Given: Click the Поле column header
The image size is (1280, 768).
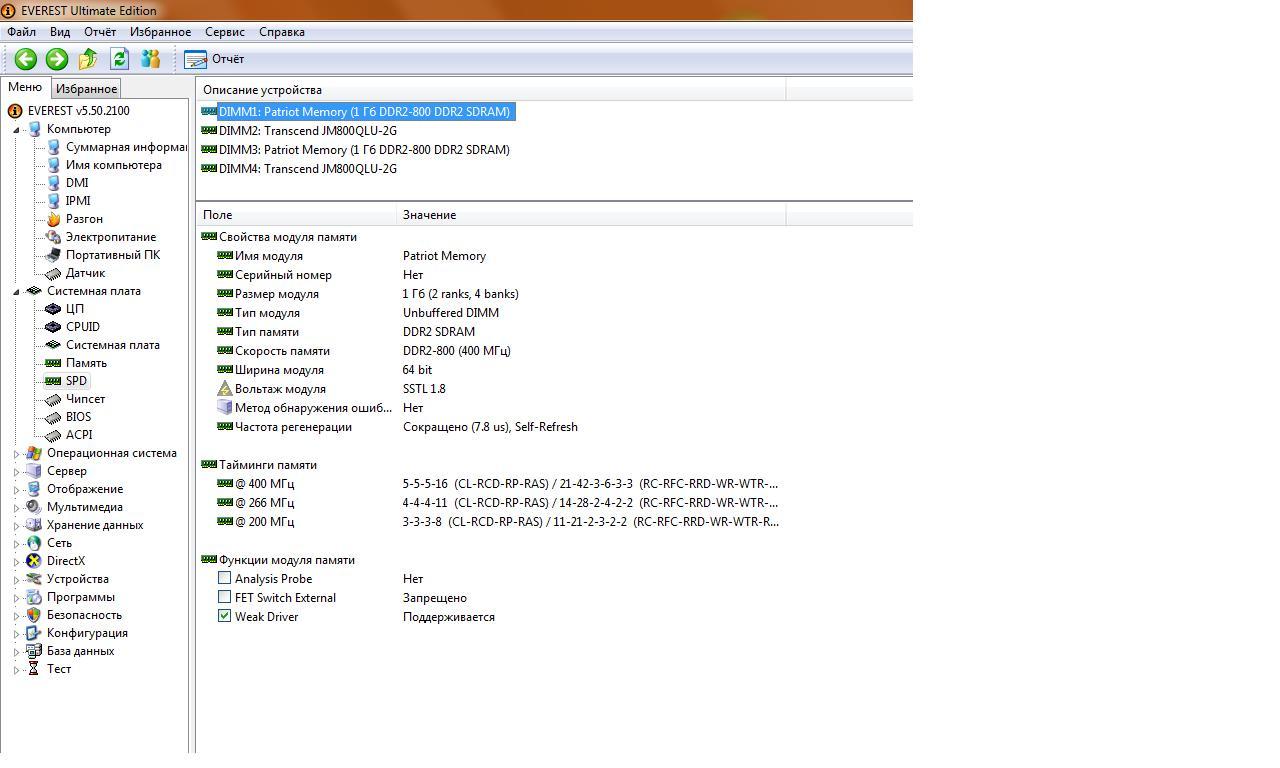Looking at the screenshot, I should (296, 215).
